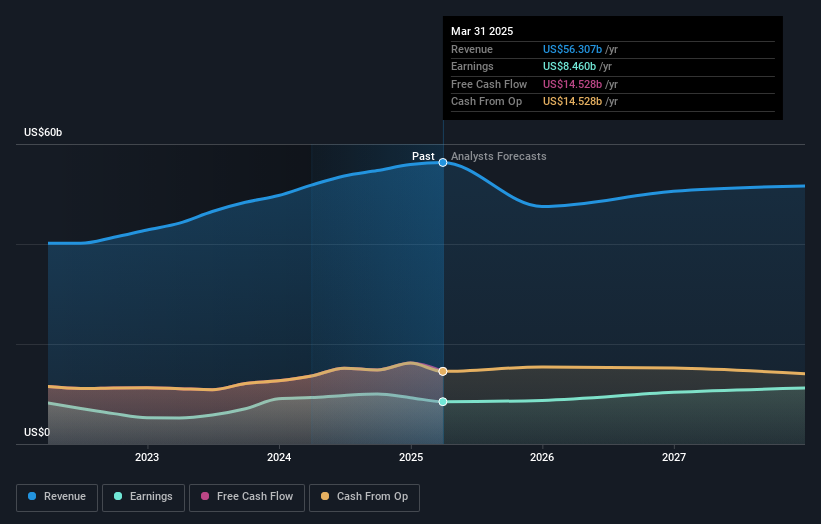Click the Revenue row label in the tooltip
This screenshot has width=821, height=524.
point(472,49)
